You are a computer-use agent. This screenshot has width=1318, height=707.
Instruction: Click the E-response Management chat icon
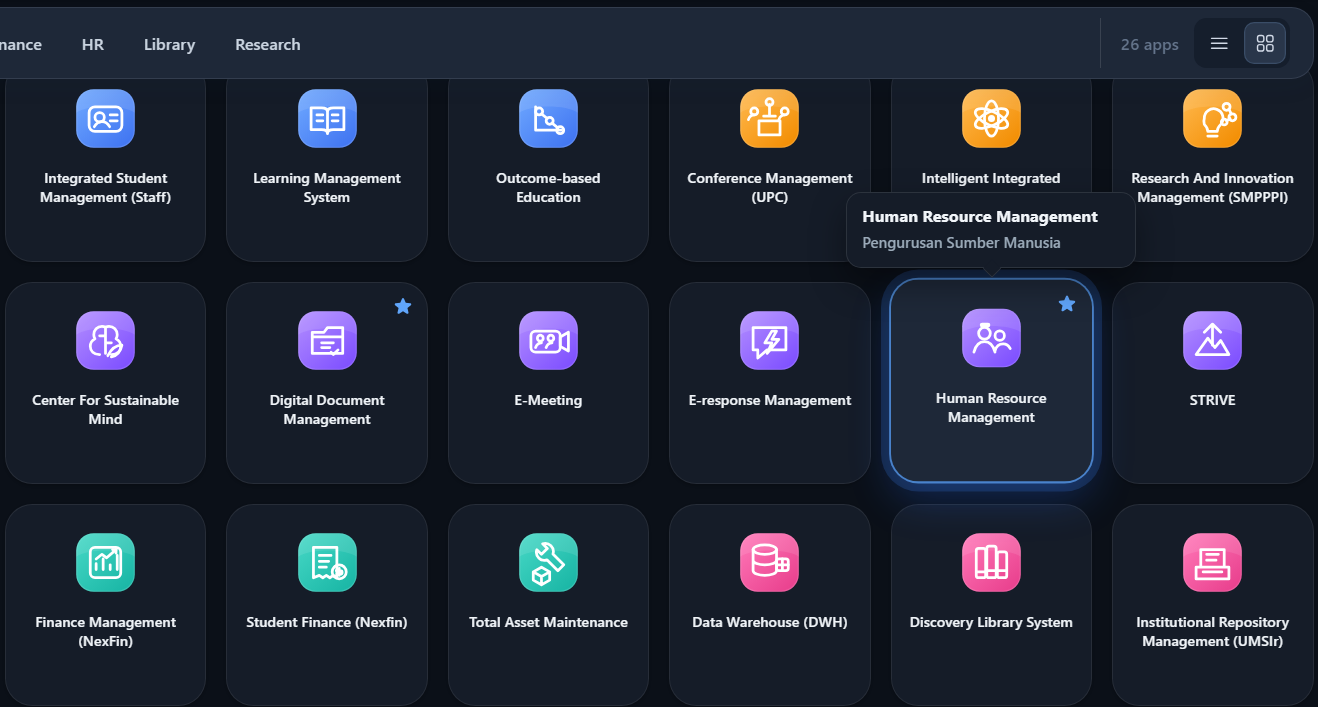[x=770, y=340]
